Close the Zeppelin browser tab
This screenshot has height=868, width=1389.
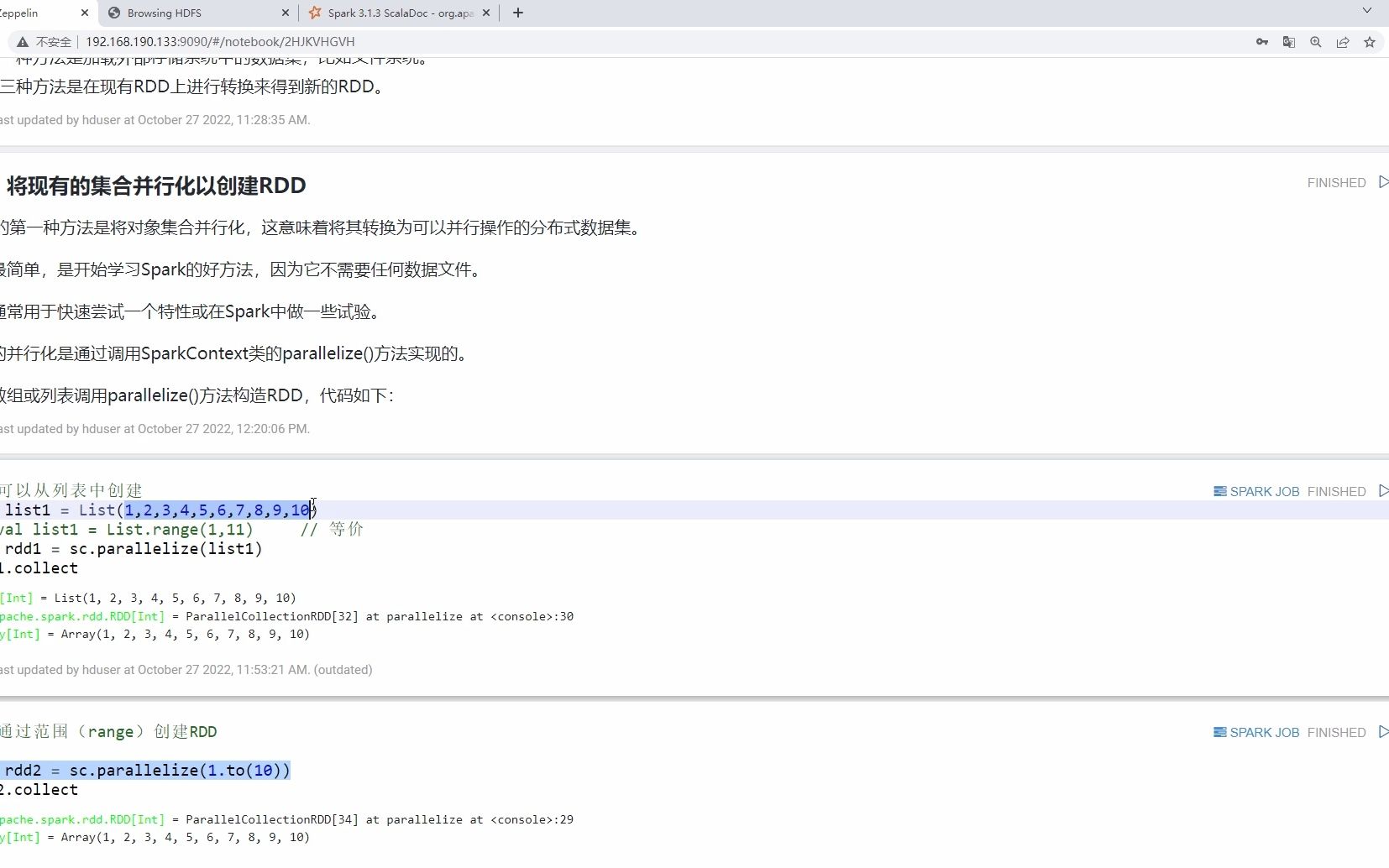pyautogui.click(x=85, y=13)
